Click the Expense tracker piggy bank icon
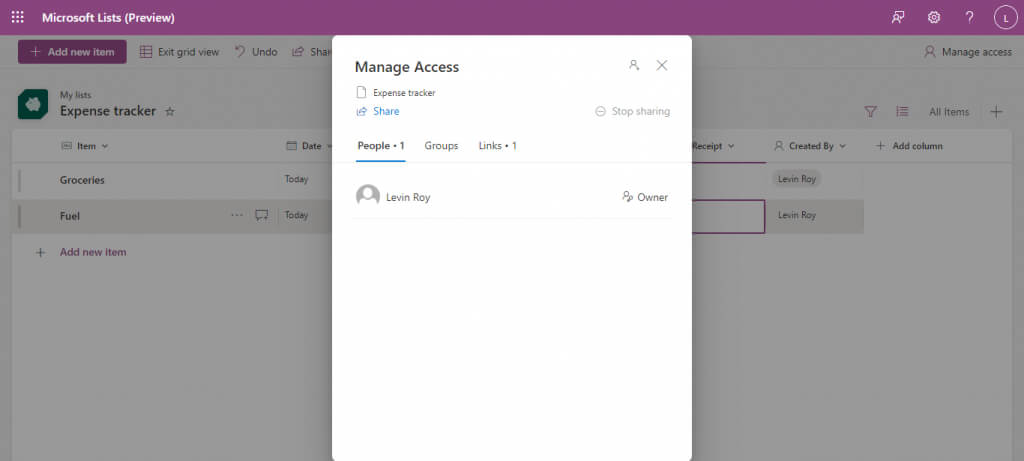This screenshot has width=1024, height=461. [x=33, y=105]
